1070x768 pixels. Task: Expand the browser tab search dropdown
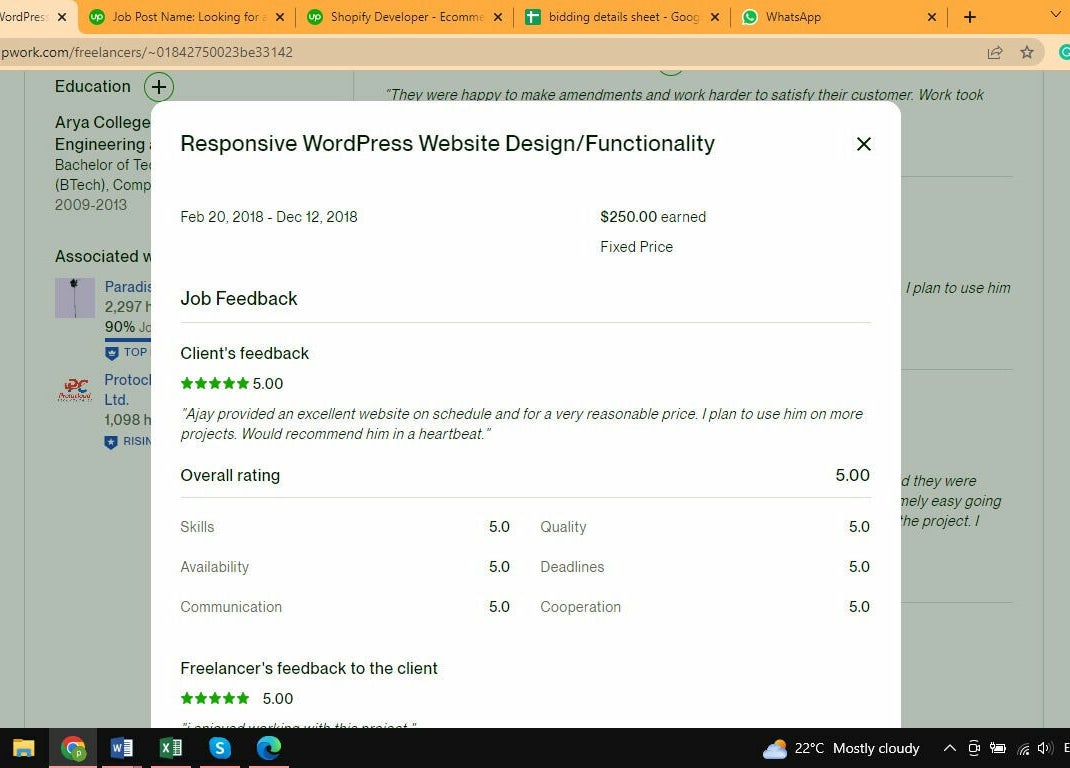click(1055, 16)
